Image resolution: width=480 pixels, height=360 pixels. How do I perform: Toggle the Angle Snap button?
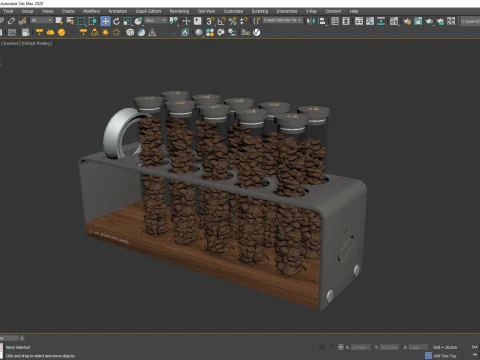click(221, 21)
